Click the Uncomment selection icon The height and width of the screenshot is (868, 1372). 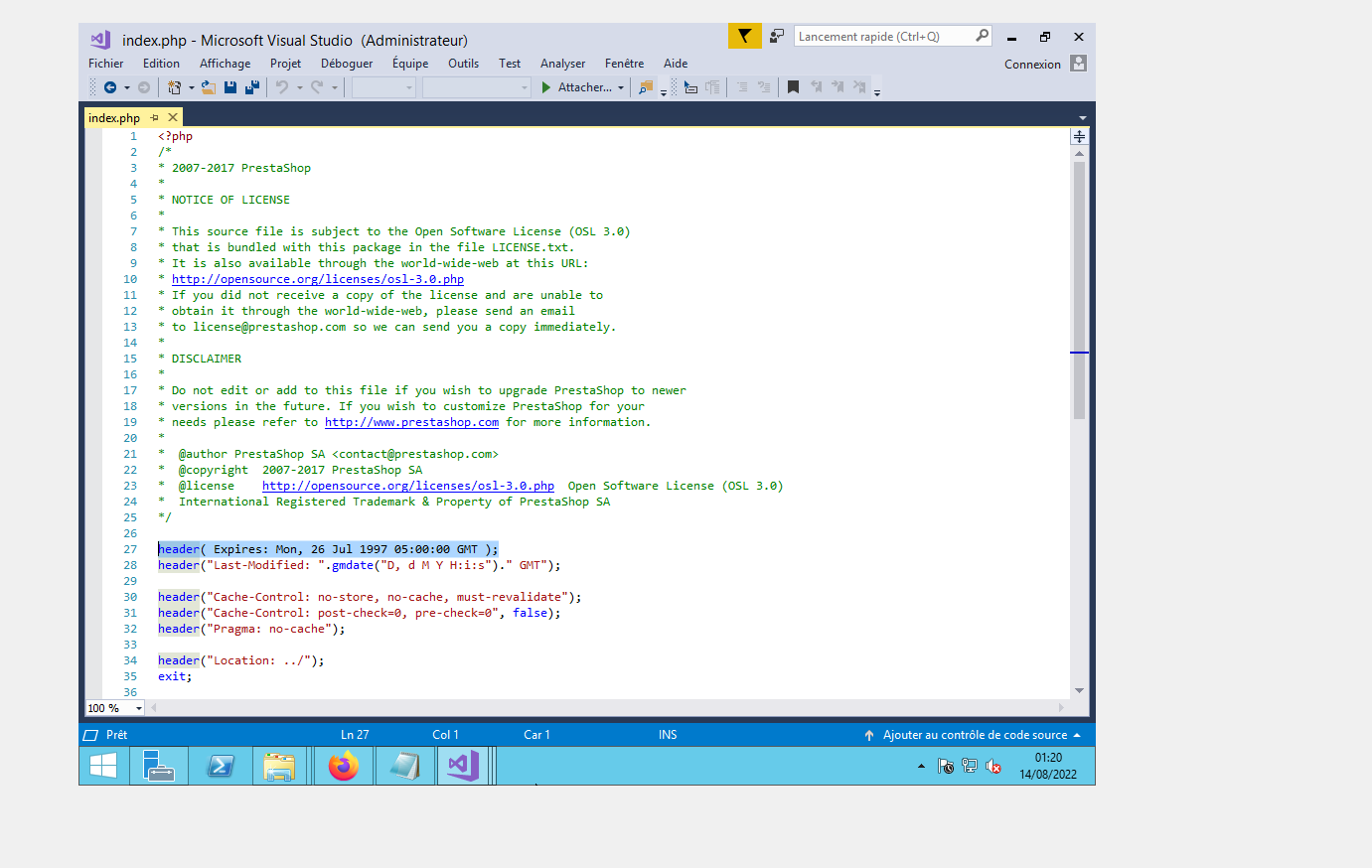764,87
